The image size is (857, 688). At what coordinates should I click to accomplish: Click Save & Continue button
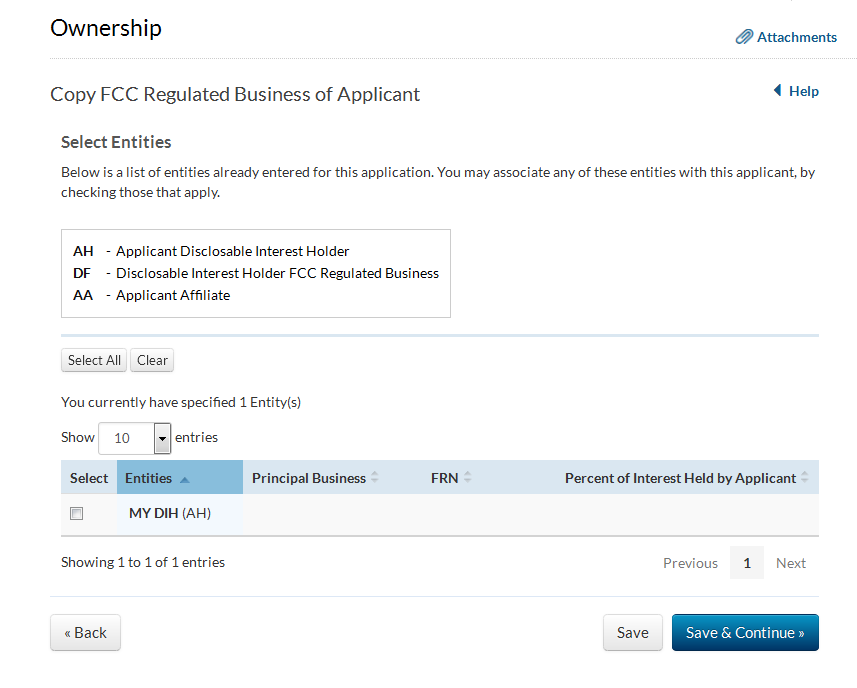(x=745, y=633)
